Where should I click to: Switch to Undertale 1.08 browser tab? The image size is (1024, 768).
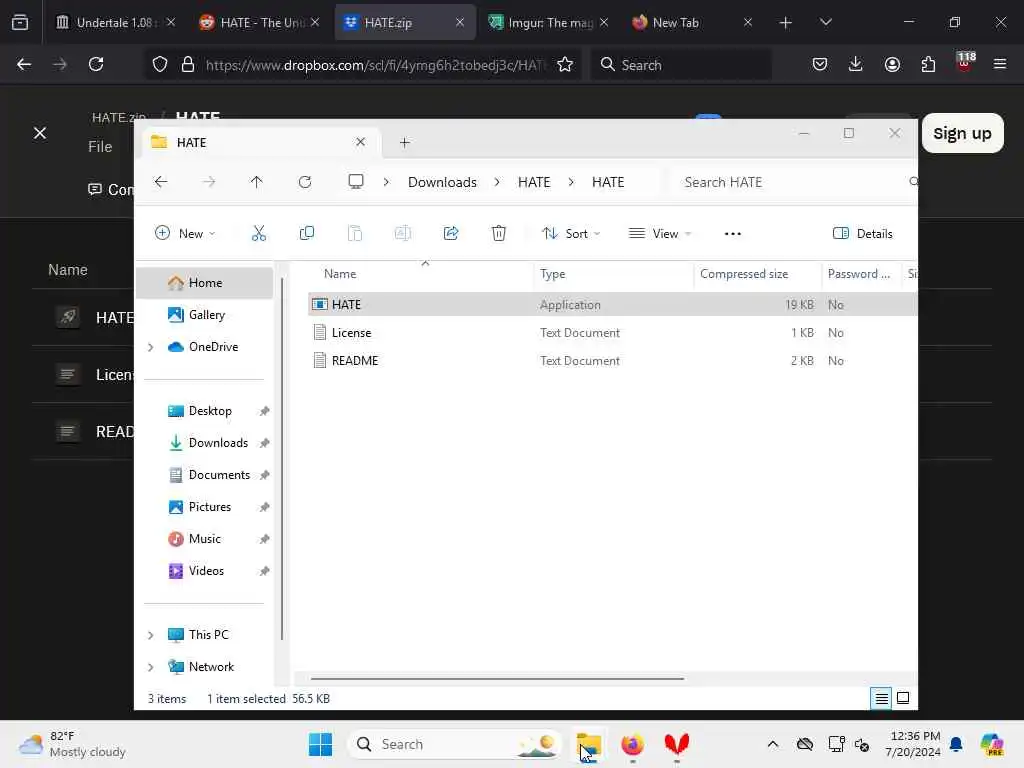[116, 22]
